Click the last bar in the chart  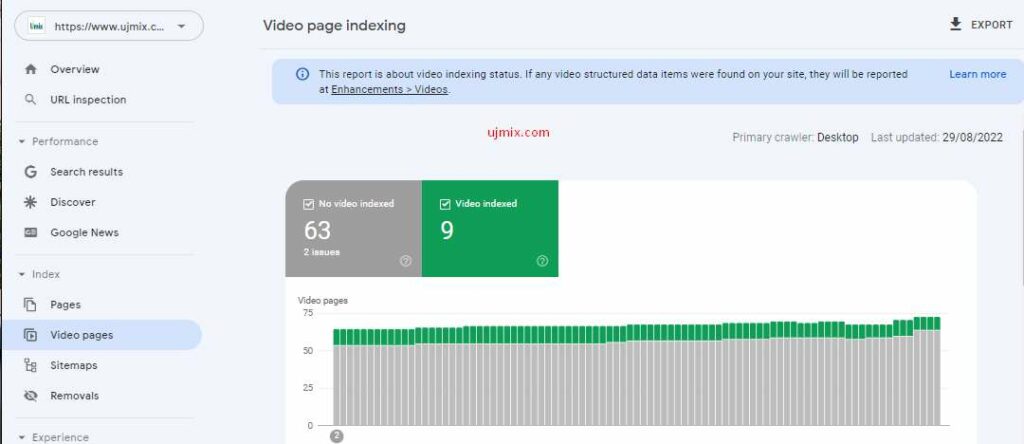pos(936,371)
